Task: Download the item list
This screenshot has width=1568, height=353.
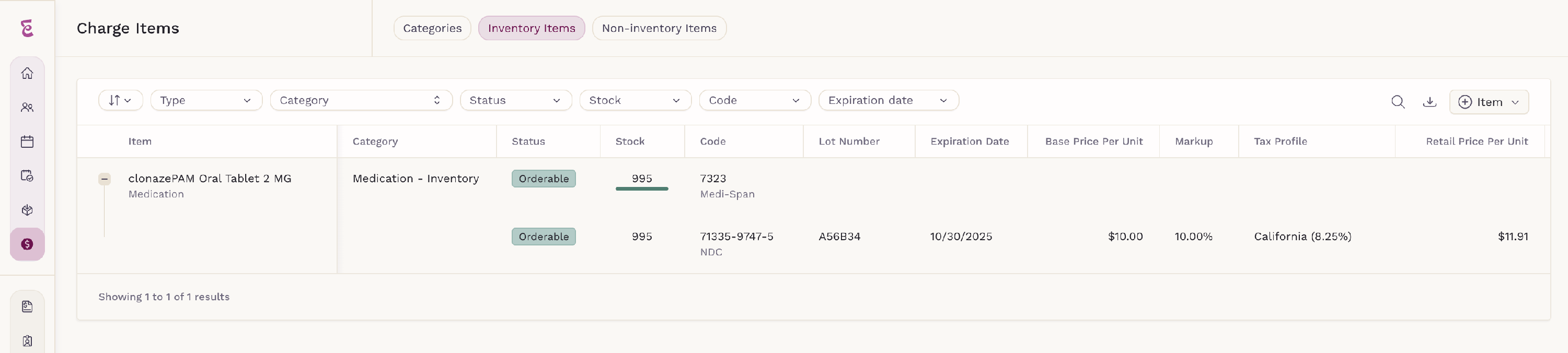Action: (1430, 102)
